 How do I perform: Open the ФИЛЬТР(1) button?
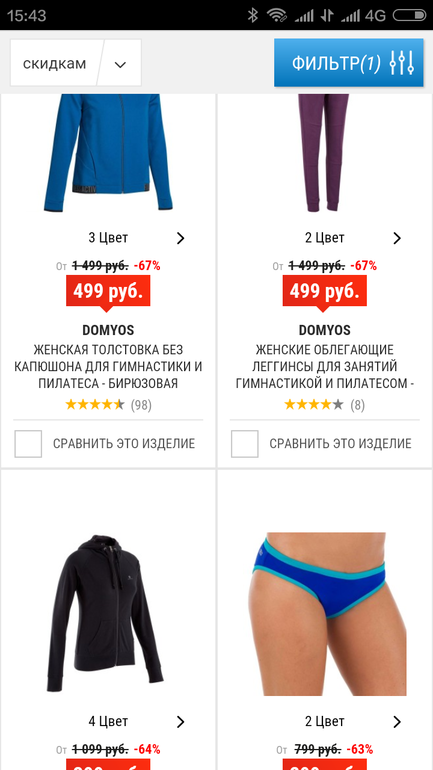point(349,63)
